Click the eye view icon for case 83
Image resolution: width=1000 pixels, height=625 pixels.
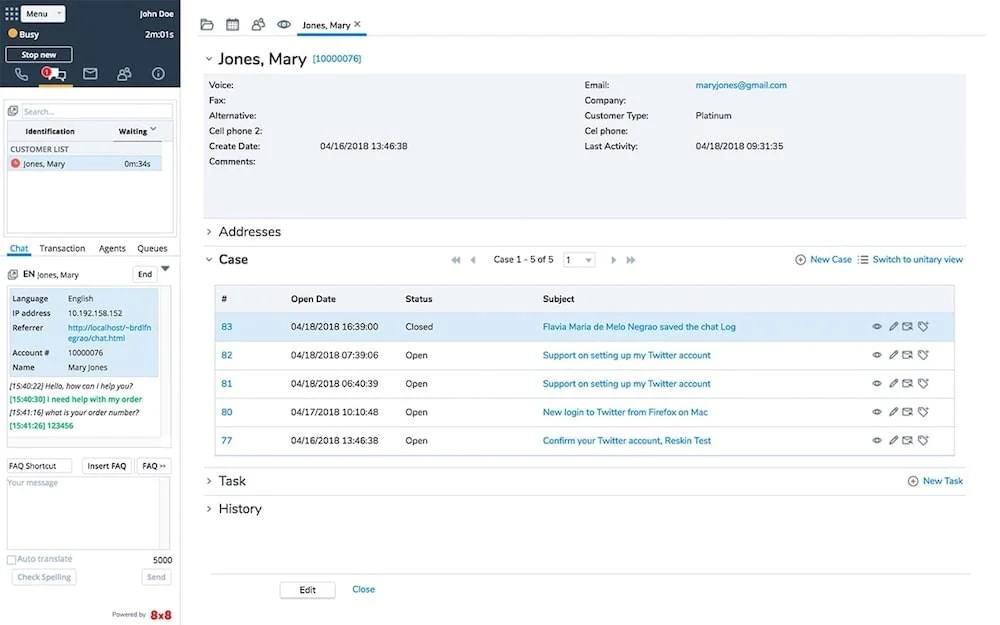tap(877, 326)
